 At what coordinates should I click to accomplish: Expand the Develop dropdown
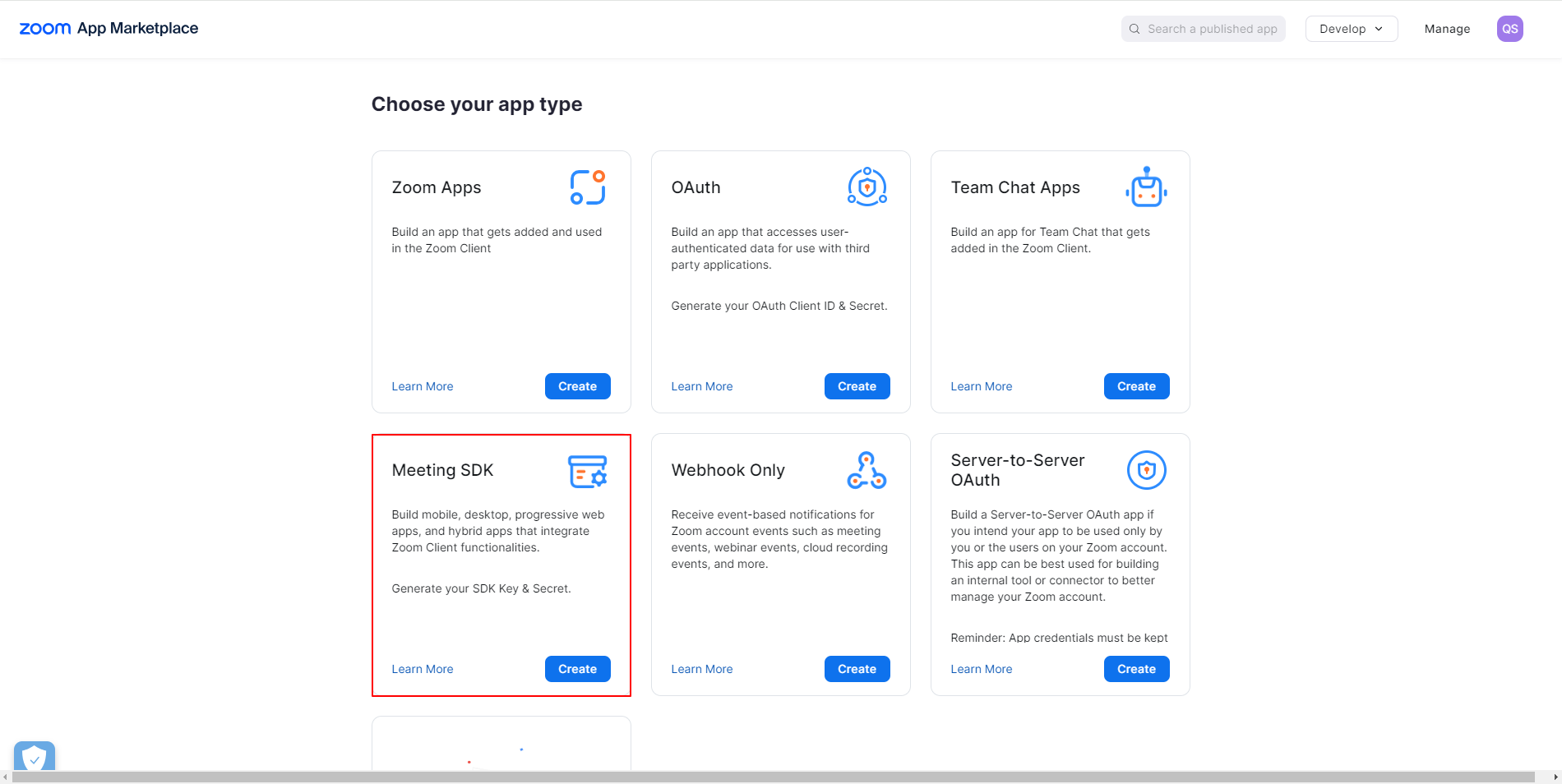coord(1351,29)
